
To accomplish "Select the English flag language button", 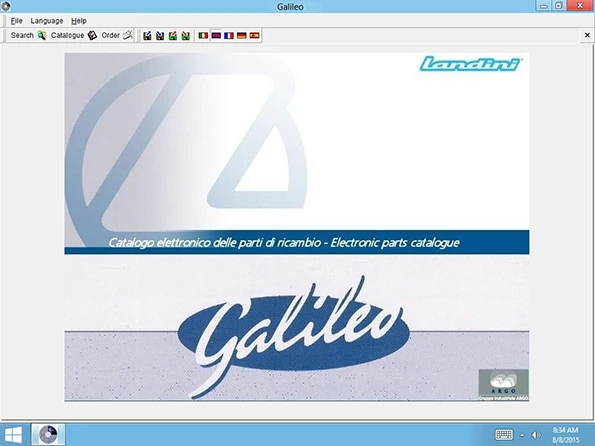I will [216, 35].
